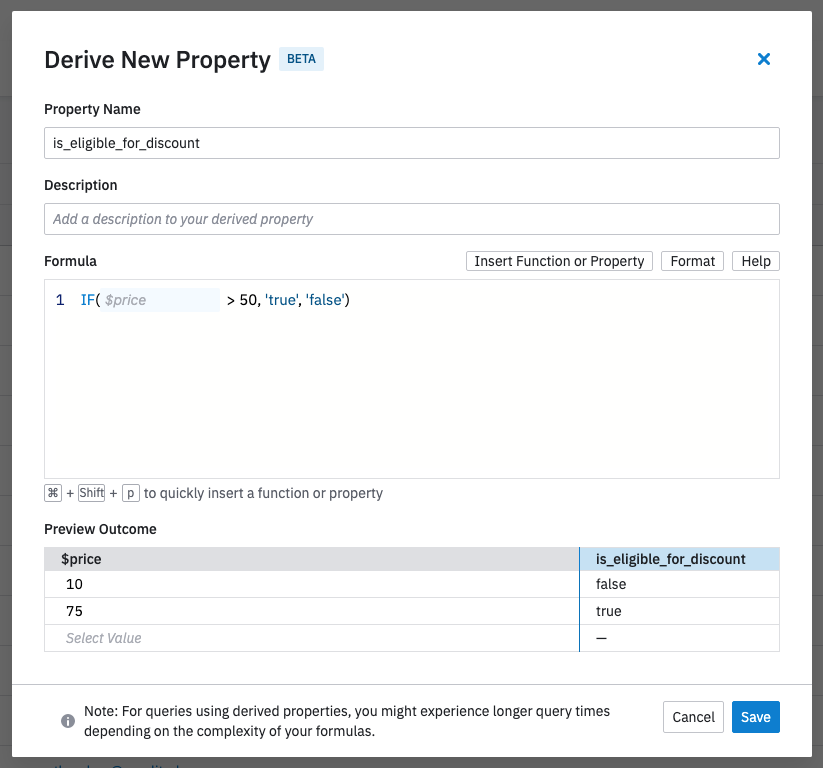Click the is_eligible_for_discount column header
823x768 pixels.
pyautogui.click(x=679, y=559)
